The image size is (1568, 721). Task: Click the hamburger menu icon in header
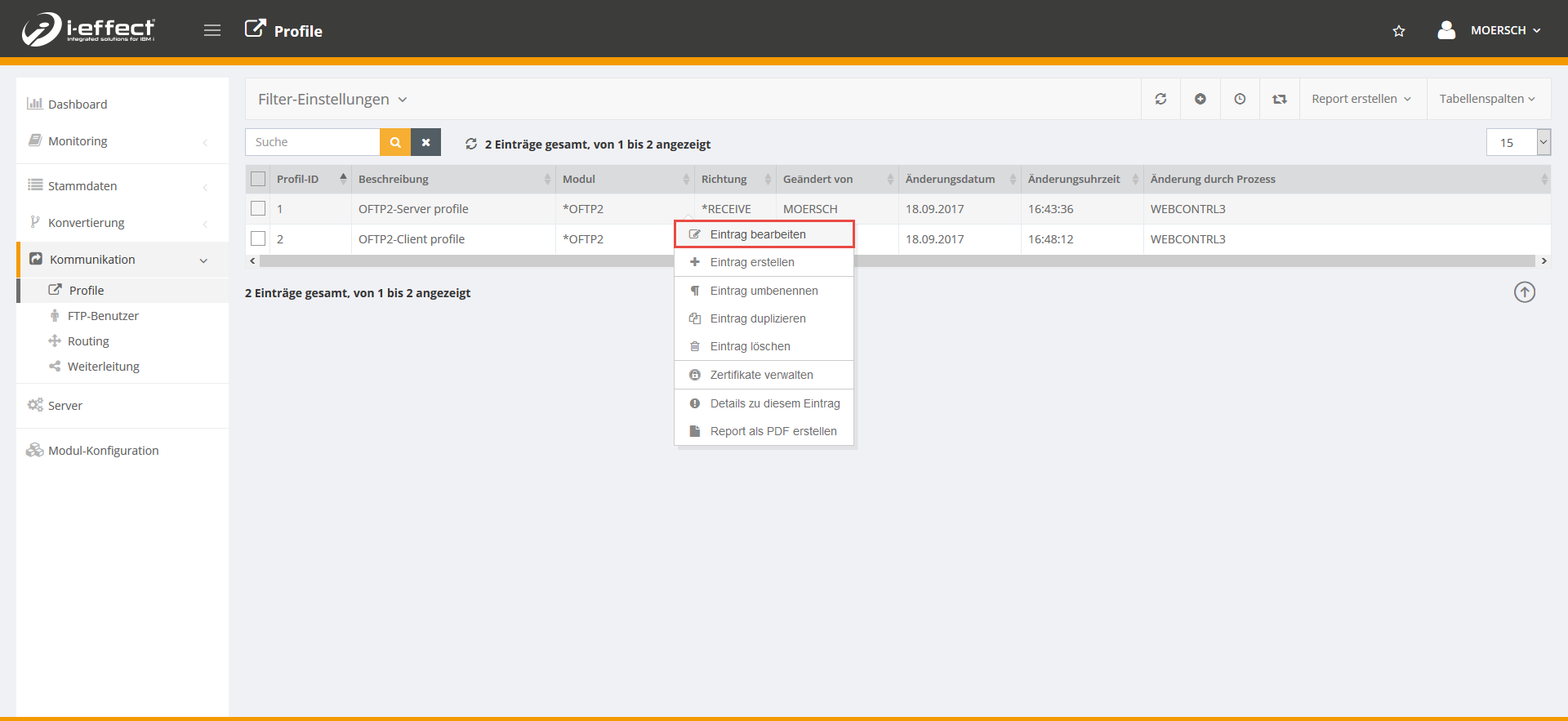click(x=212, y=30)
